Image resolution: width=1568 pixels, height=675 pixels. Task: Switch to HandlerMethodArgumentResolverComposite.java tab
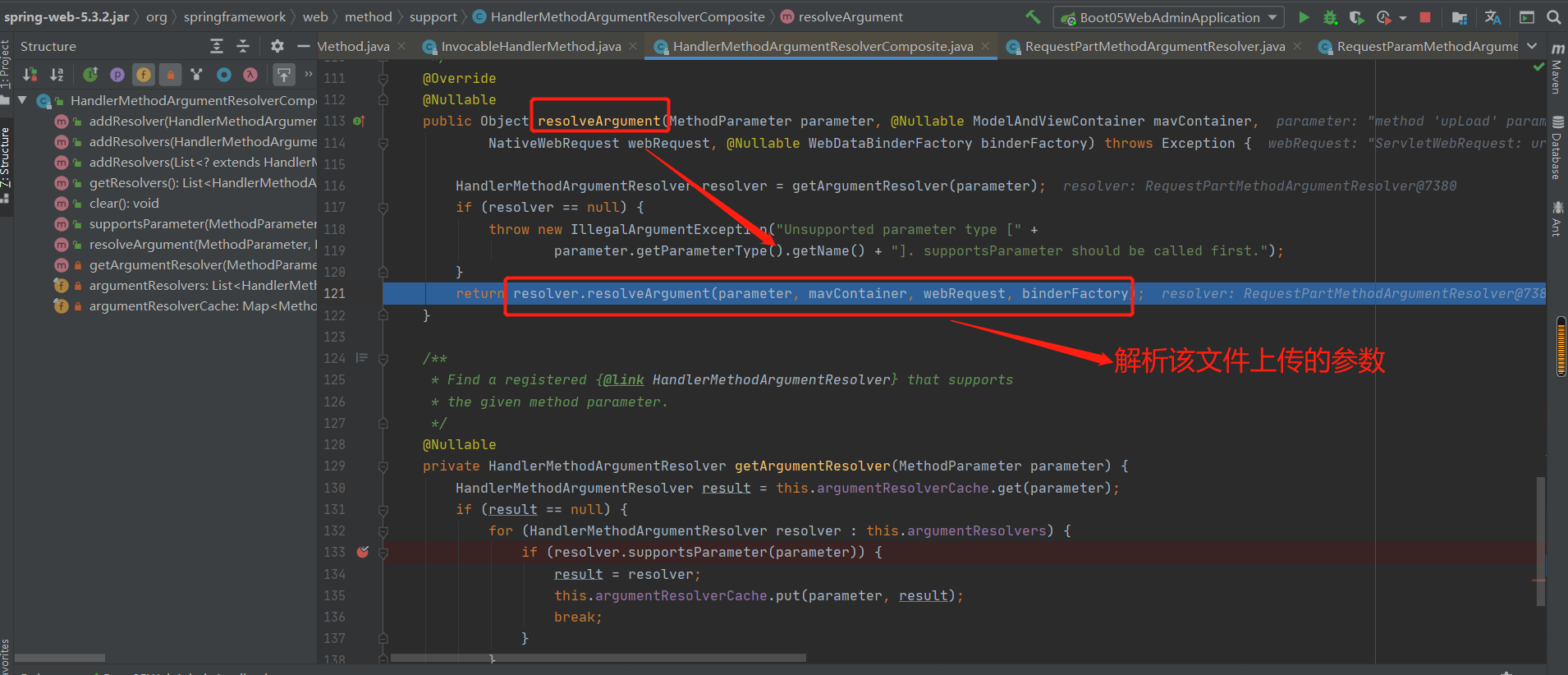pos(823,47)
